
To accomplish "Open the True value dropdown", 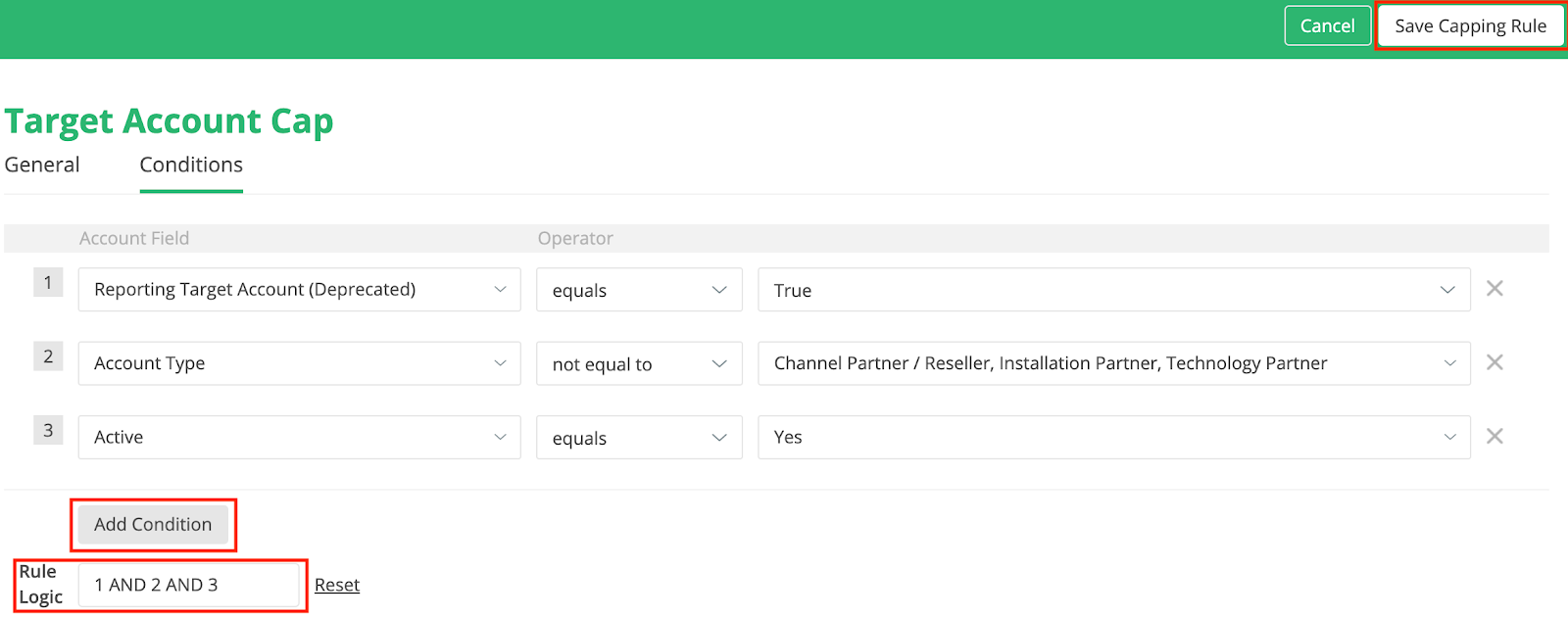I will point(1113,290).
